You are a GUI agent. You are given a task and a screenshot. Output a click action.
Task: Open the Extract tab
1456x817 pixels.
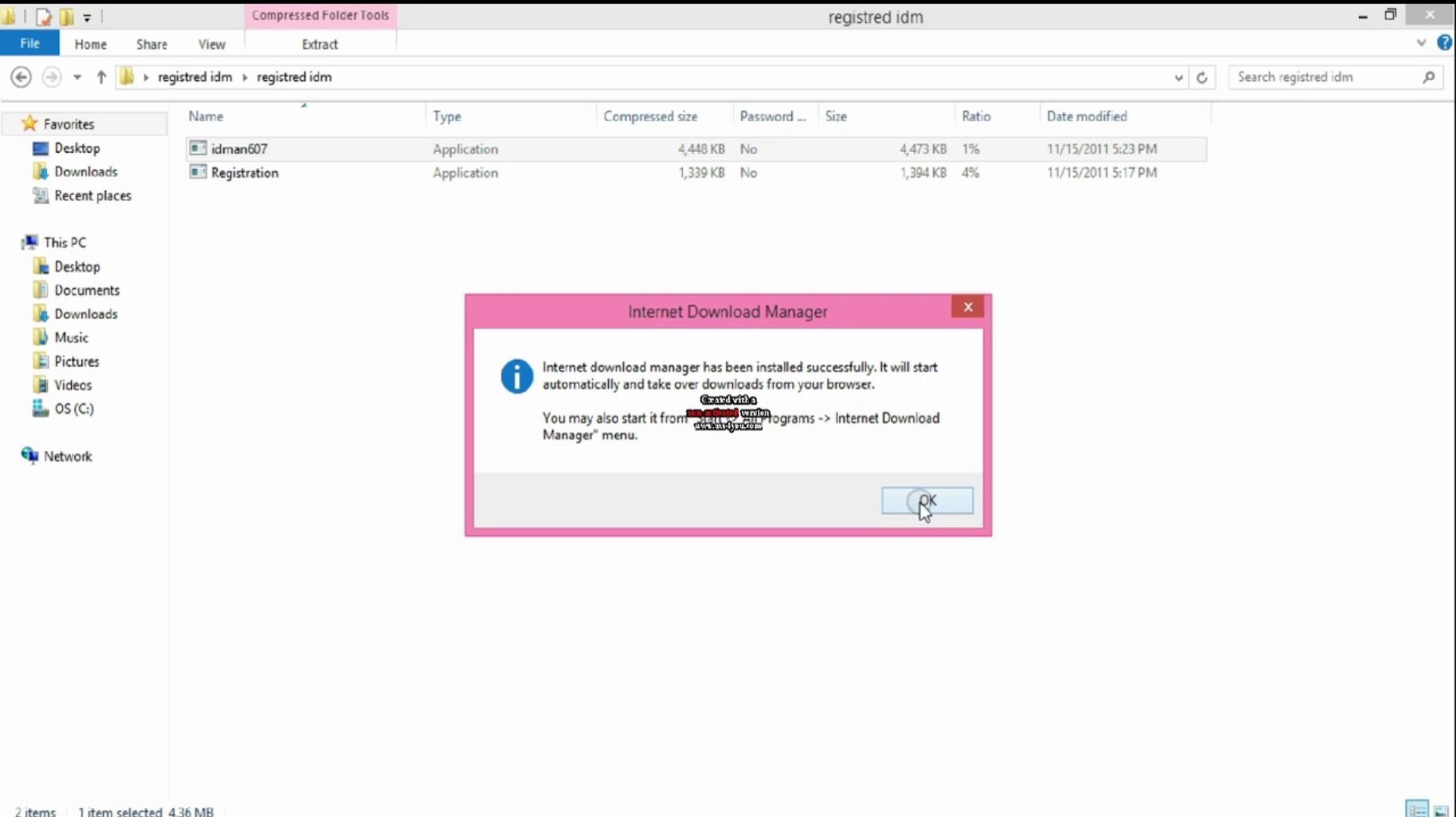320,45
